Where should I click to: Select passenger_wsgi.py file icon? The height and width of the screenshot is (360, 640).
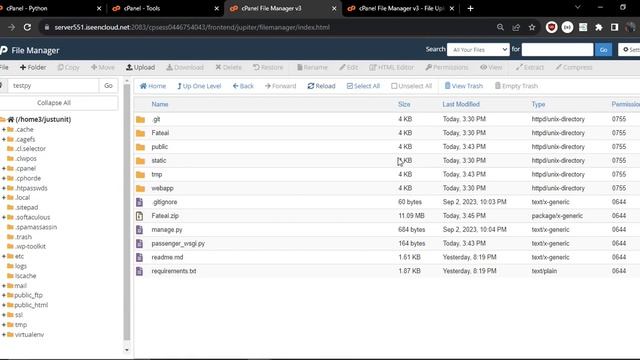pos(140,244)
